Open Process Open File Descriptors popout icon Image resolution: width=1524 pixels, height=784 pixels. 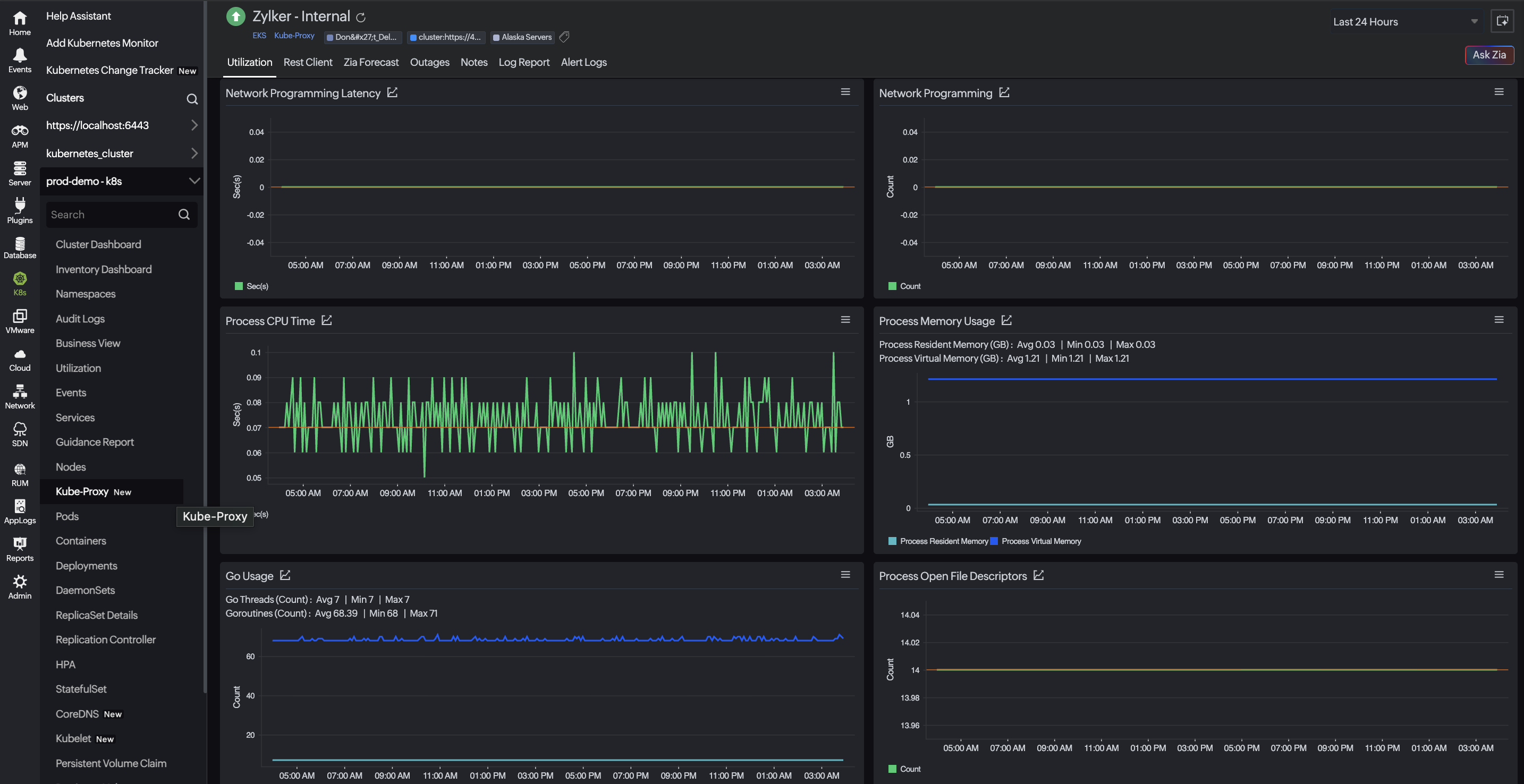click(x=1038, y=575)
